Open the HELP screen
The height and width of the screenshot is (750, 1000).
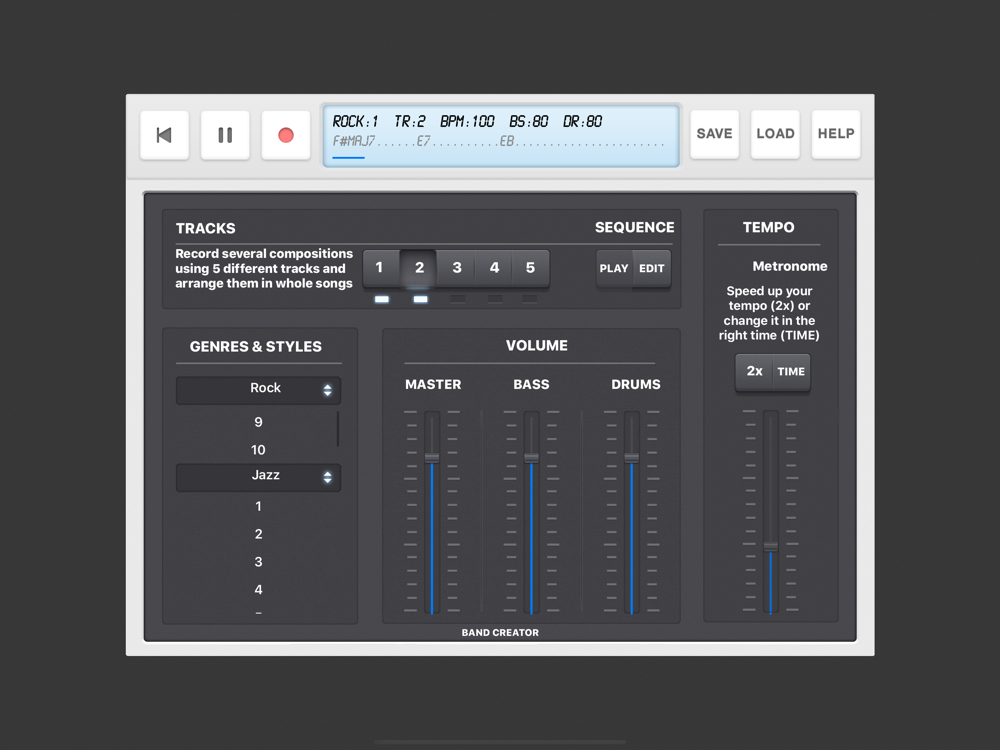tap(835, 134)
